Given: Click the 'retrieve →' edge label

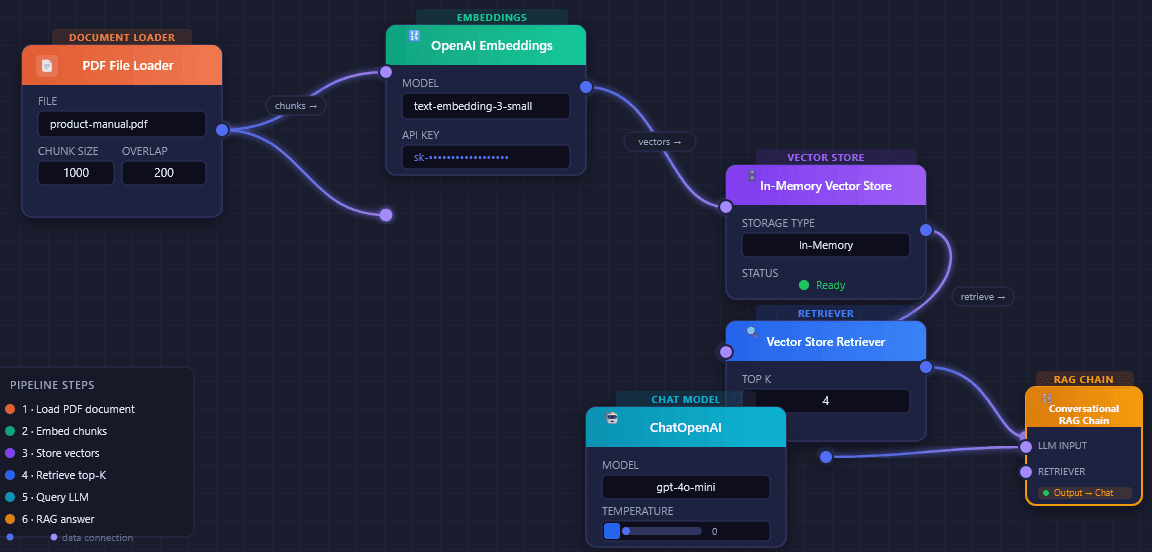Looking at the screenshot, I should pyautogui.click(x=983, y=297).
